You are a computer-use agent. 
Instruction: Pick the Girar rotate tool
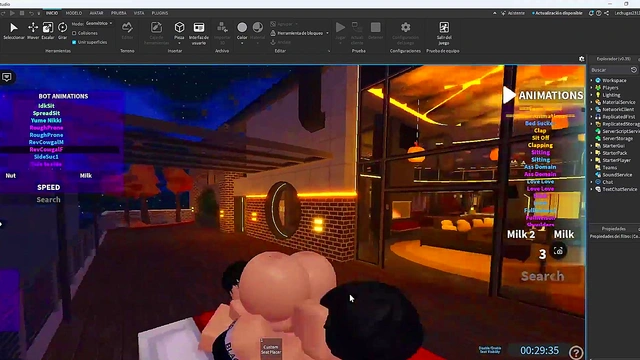tap(62, 31)
